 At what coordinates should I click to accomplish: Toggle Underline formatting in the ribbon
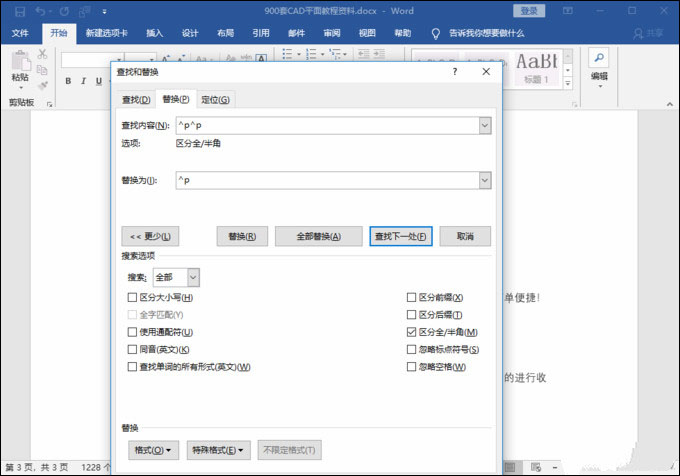click(x=99, y=81)
